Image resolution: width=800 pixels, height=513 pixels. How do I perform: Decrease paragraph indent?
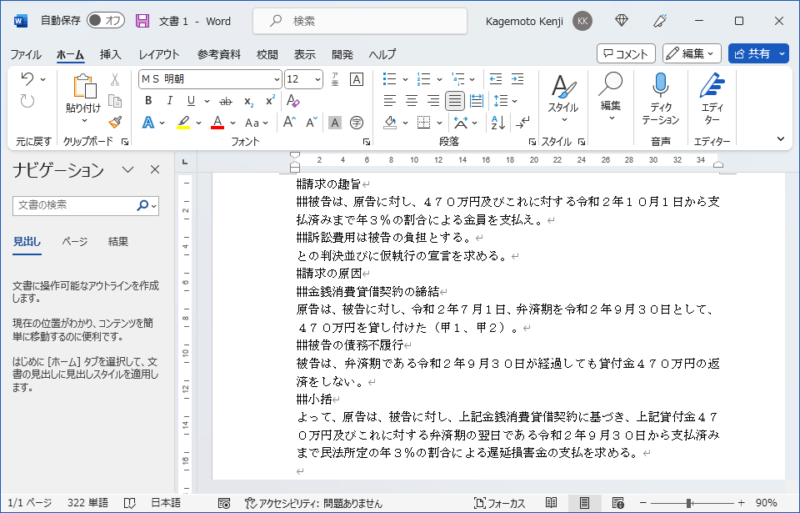(495, 79)
